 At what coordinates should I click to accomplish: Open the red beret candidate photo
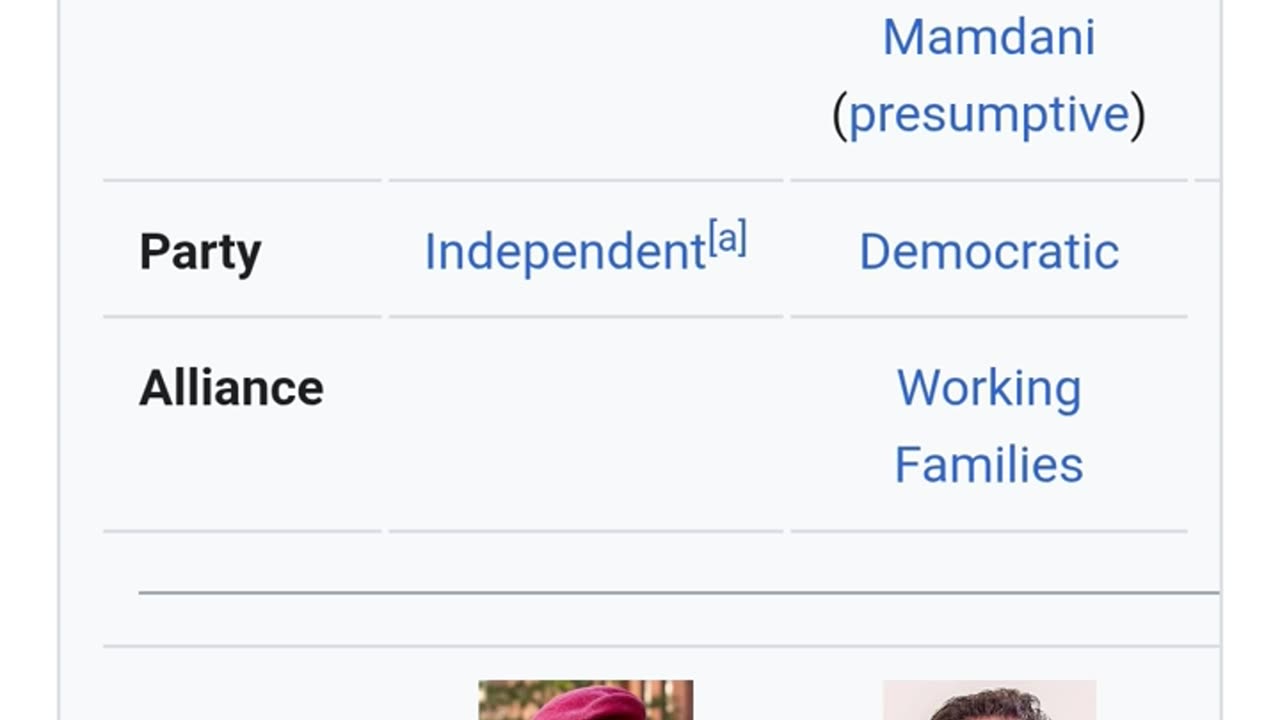[x=585, y=700]
